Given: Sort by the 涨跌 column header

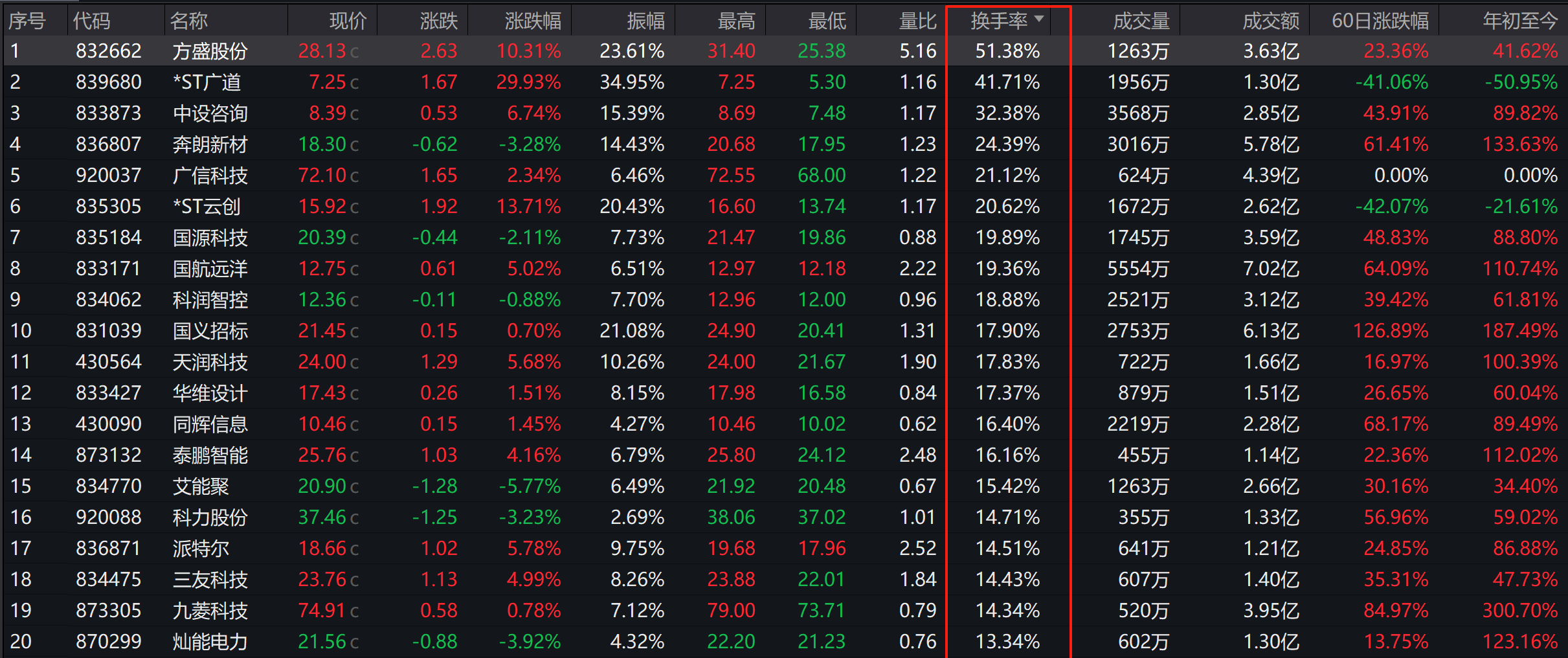Looking at the screenshot, I should (438, 21).
